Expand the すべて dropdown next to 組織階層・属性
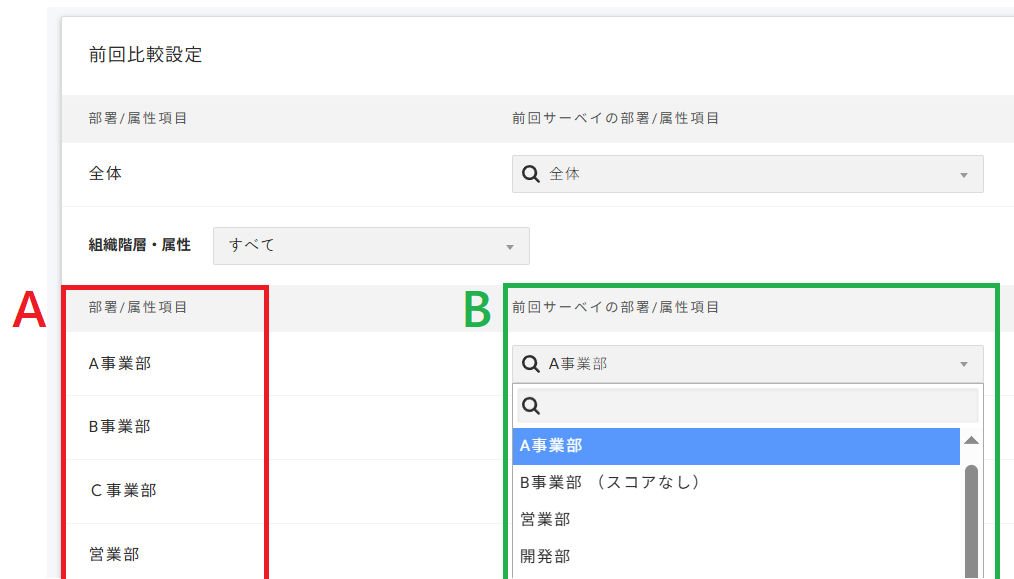 [509, 246]
